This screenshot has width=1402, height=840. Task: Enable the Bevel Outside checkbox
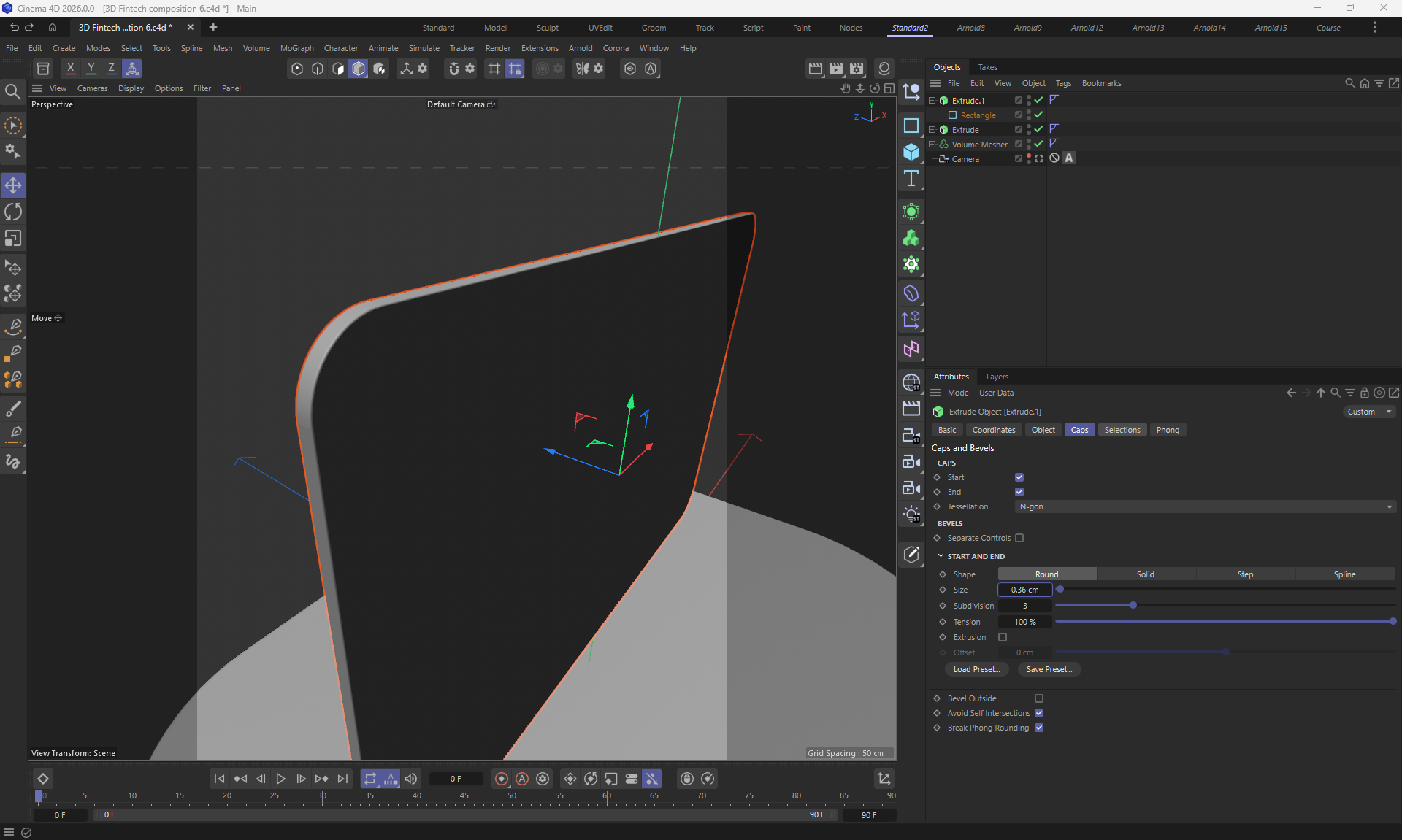tap(1039, 698)
